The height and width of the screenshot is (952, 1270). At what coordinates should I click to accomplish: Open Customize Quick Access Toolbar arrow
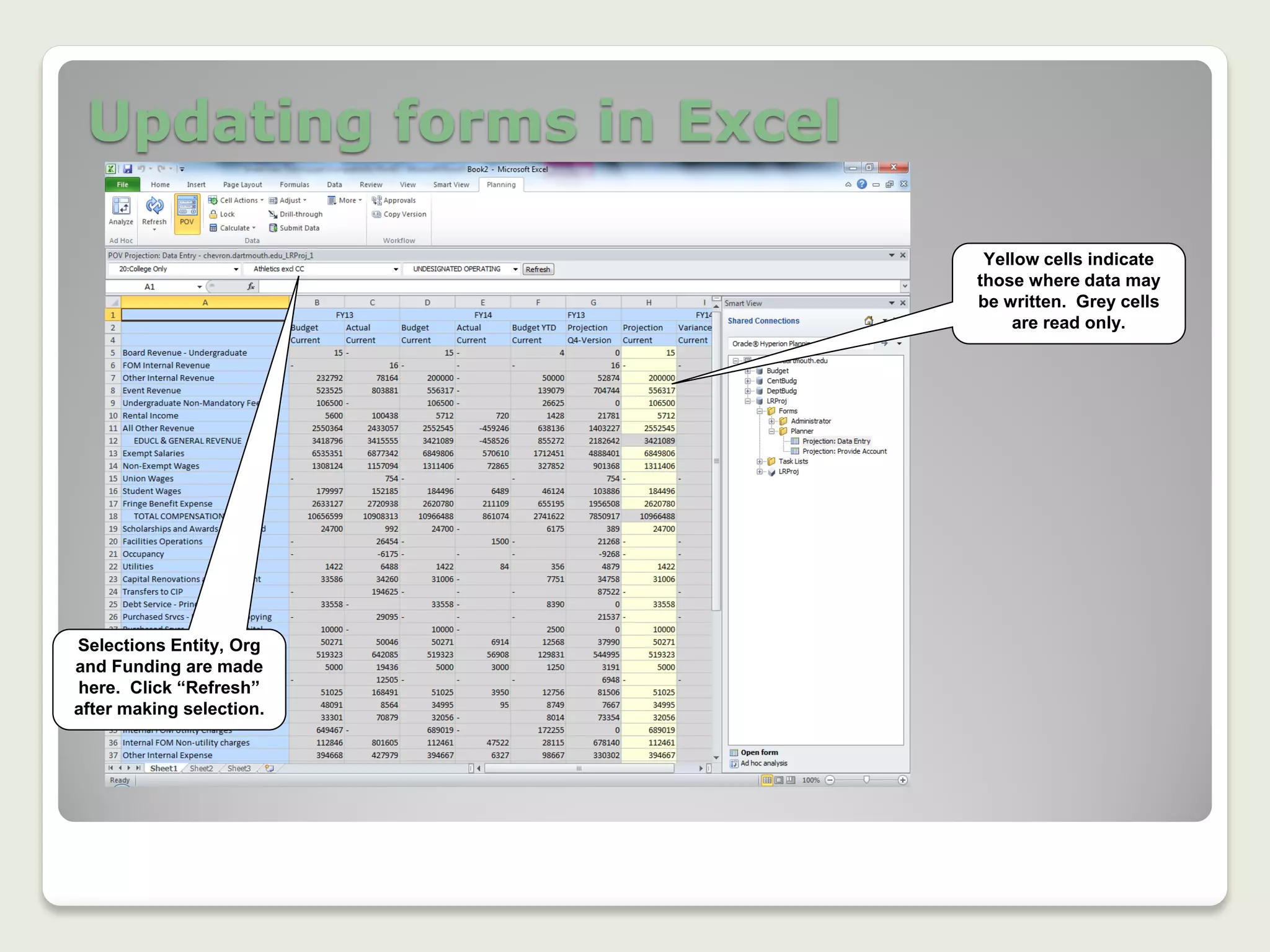(182, 169)
